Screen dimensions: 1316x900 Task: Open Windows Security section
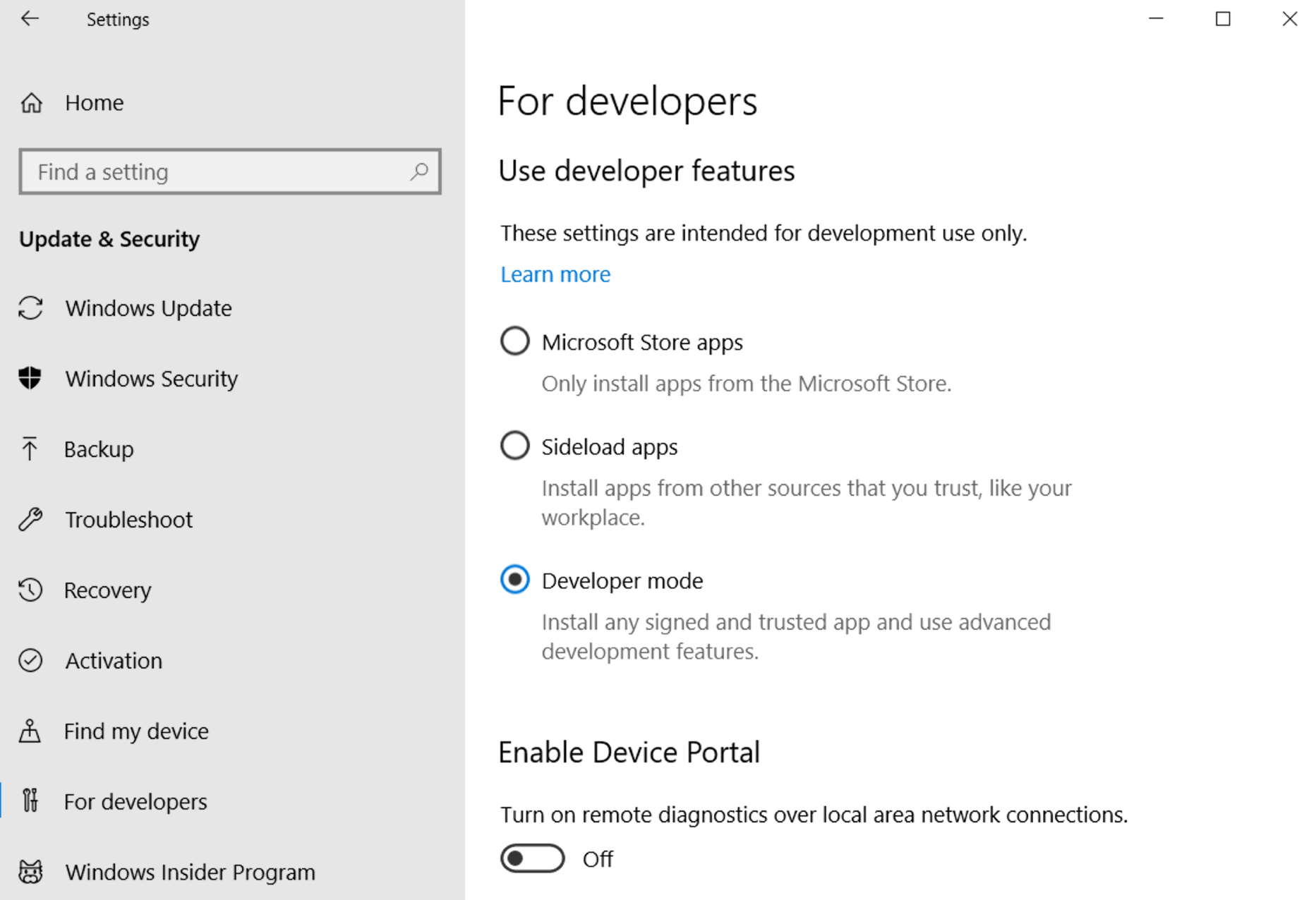[152, 379]
